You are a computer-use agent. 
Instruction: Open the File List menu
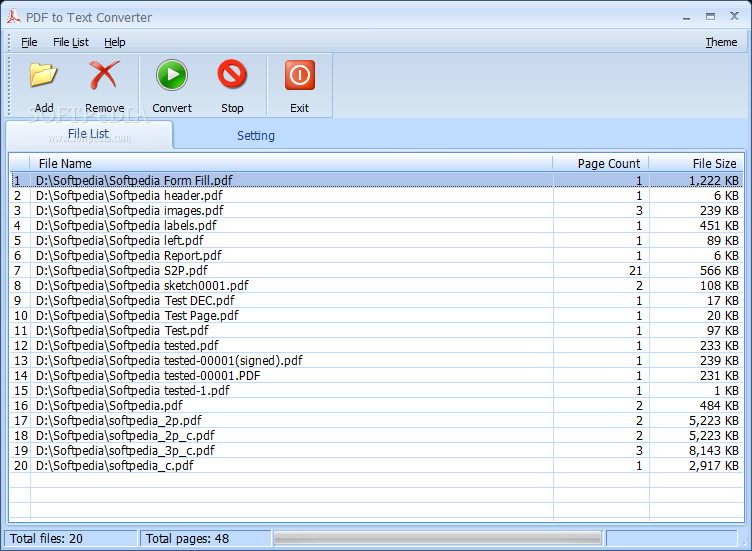pos(70,42)
